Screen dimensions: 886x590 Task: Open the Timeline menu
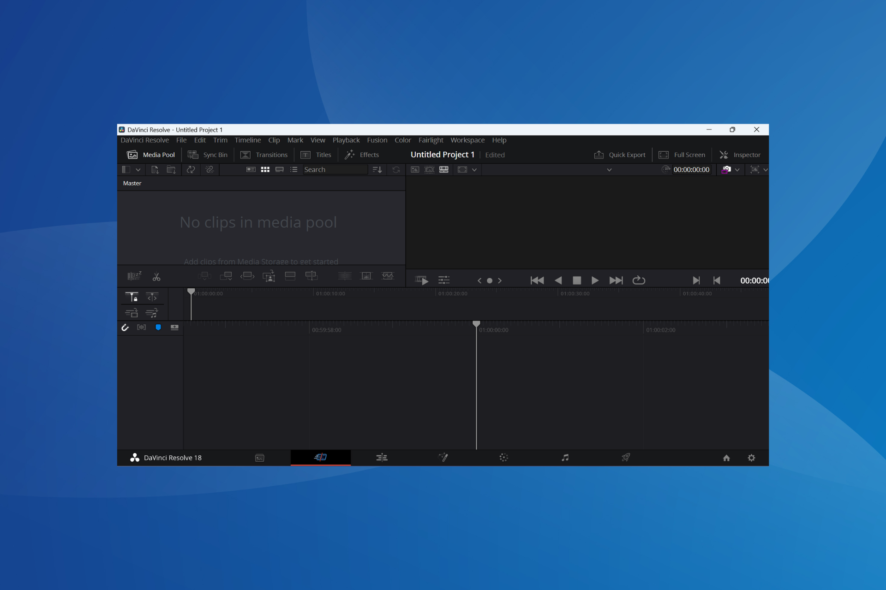click(x=247, y=140)
